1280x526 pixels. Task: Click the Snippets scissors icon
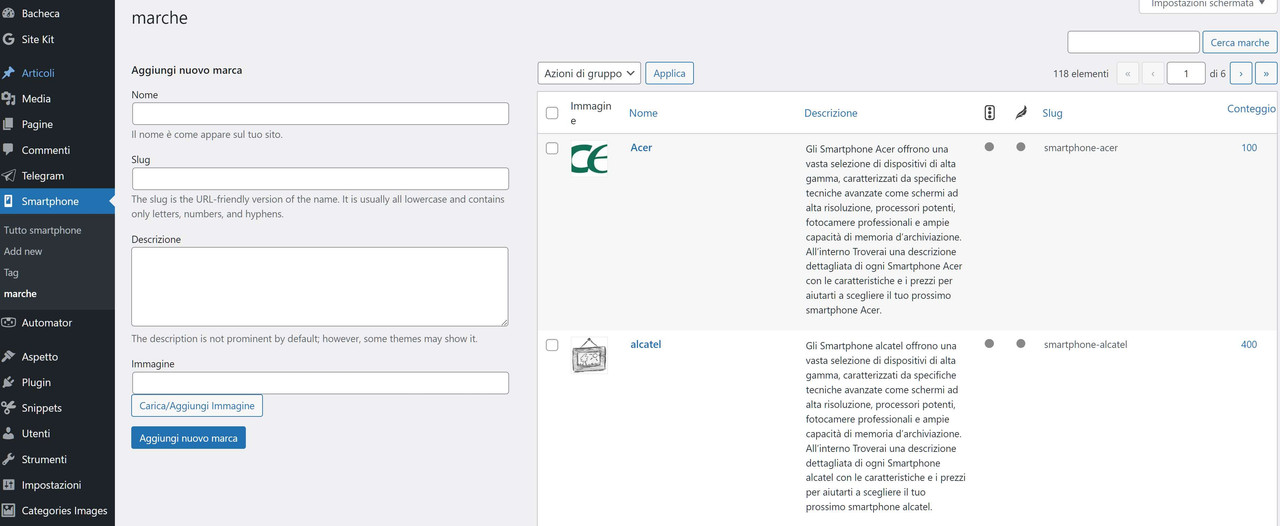click(x=9, y=408)
